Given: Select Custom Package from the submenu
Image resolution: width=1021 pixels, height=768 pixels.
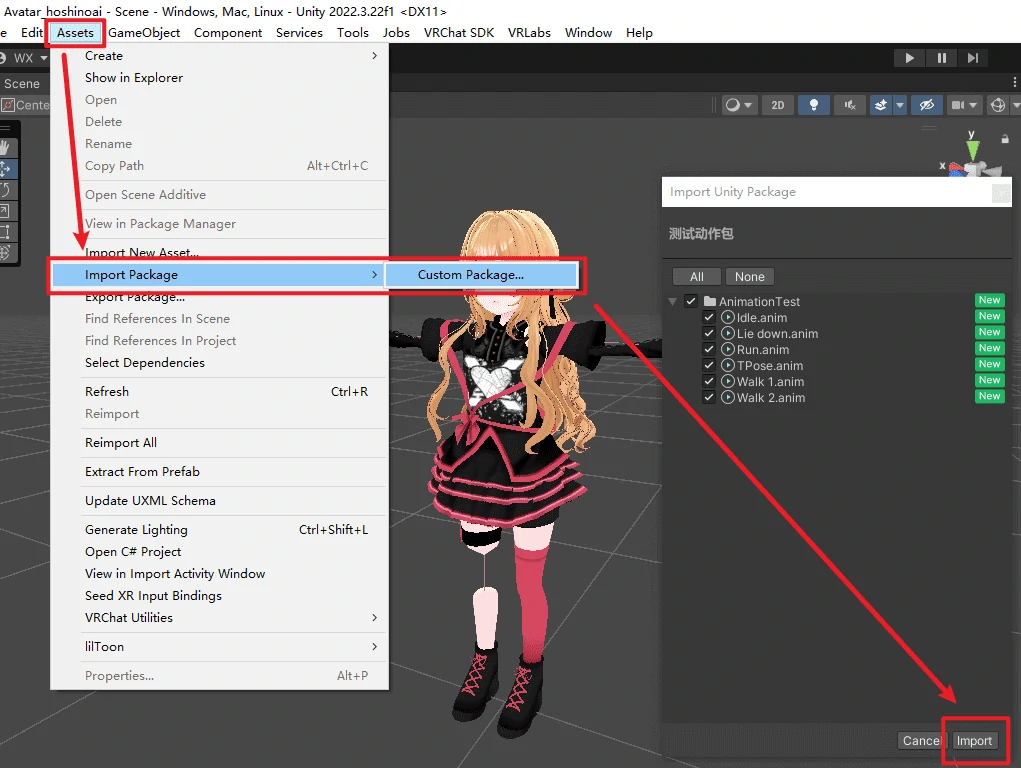Looking at the screenshot, I should pos(470,275).
